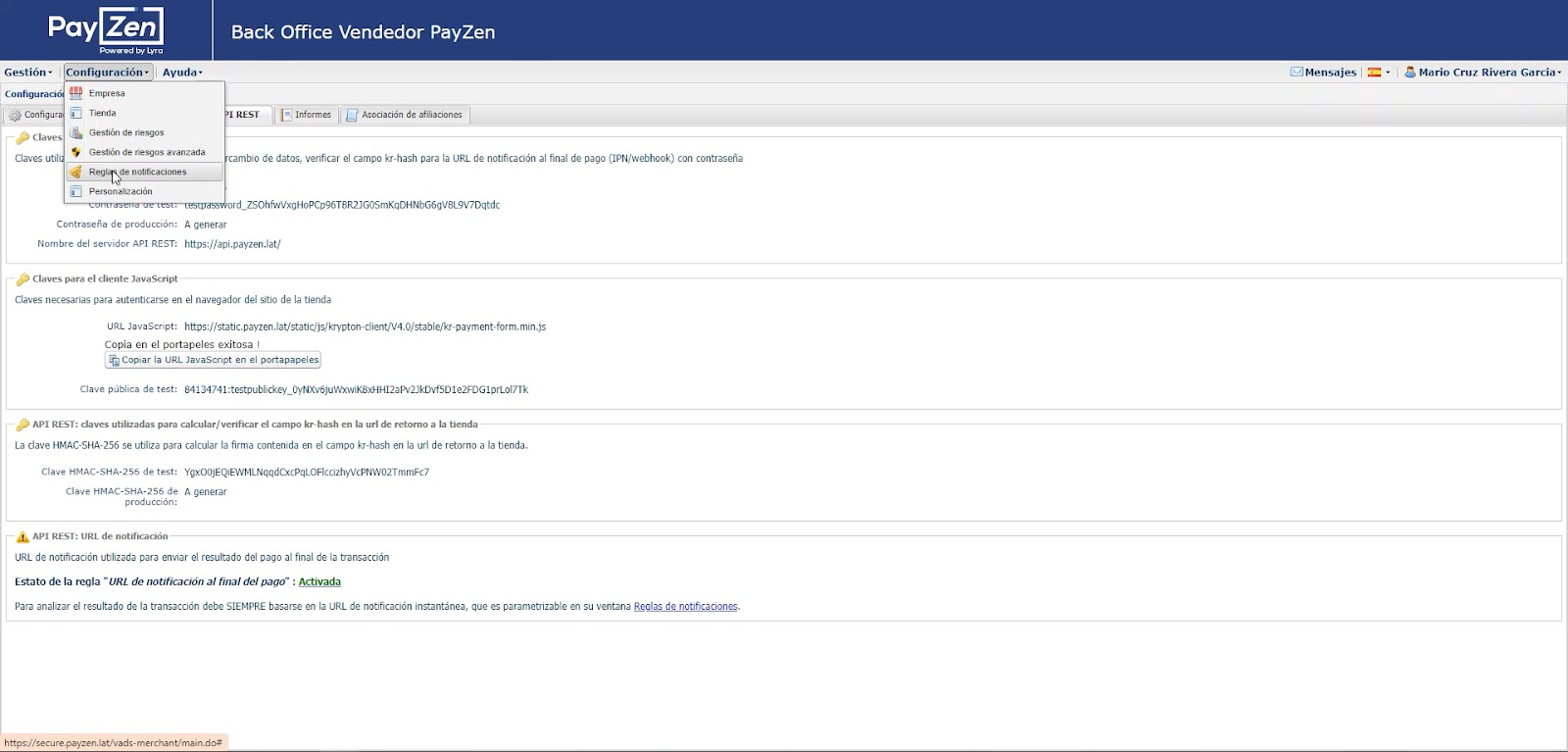Screen dimensions: 1568x752
Task: Click Copiar la URL JavaScript en el portapapeles
Action: (213, 360)
